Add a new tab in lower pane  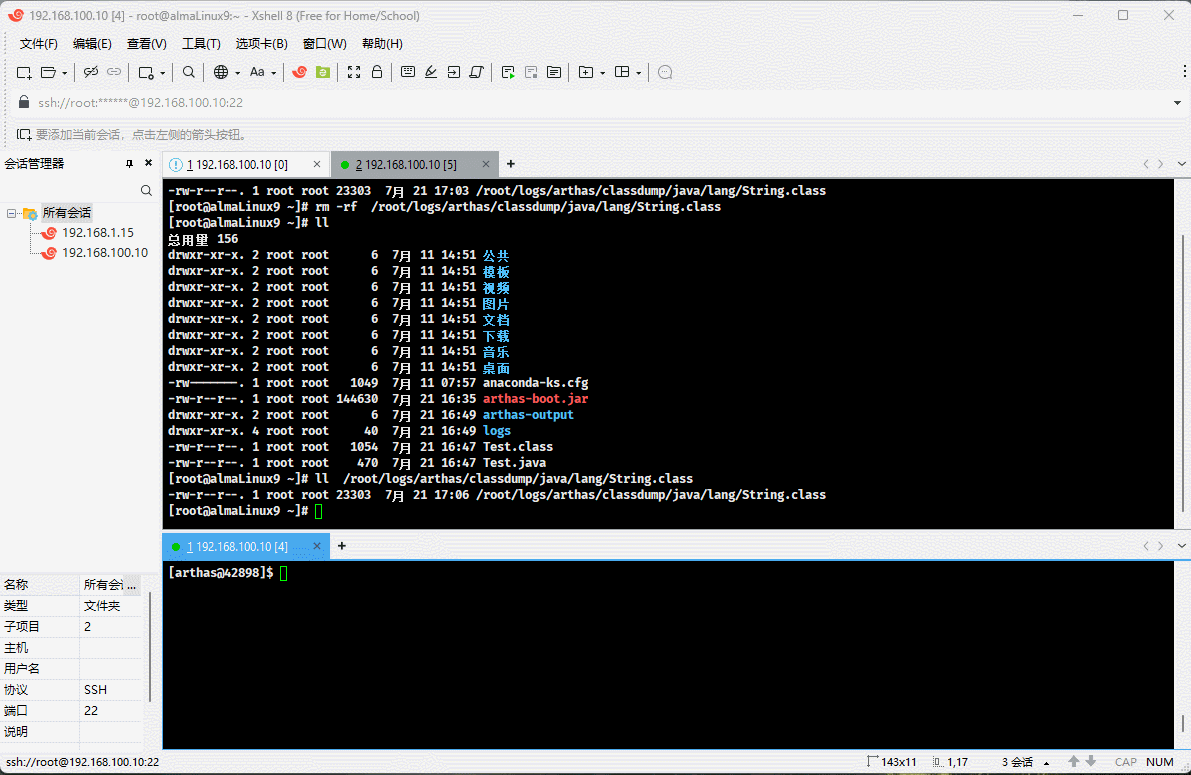coord(342,546)
